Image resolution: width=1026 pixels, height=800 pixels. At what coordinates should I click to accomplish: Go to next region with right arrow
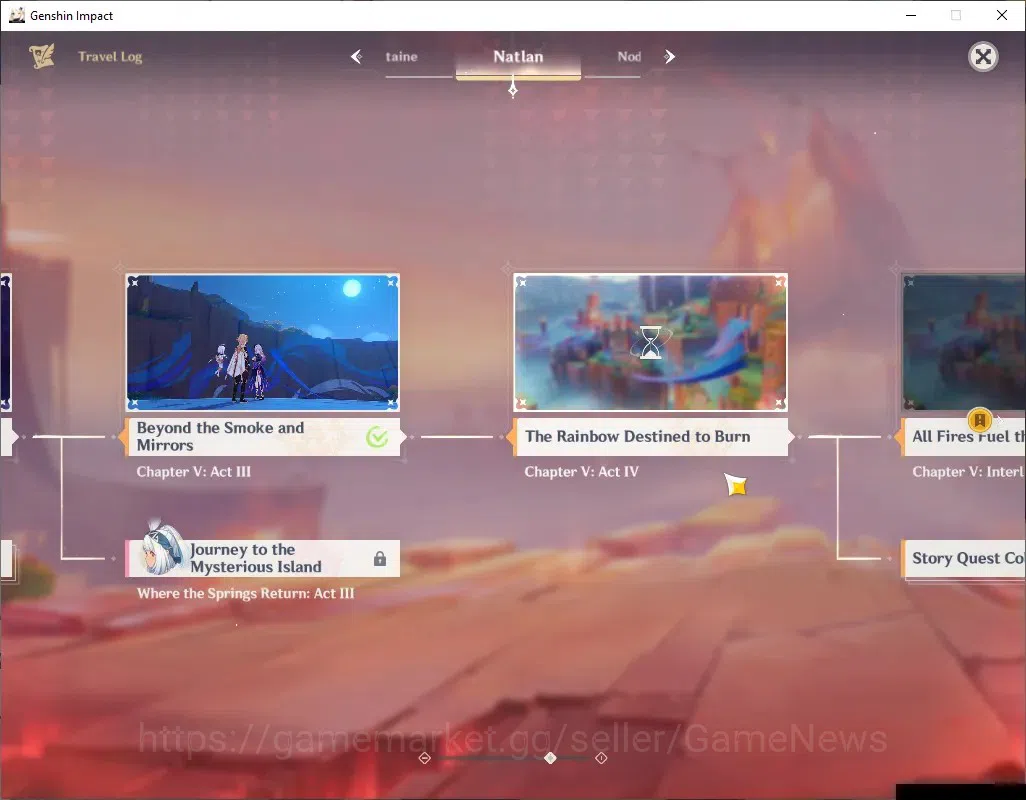669,57
